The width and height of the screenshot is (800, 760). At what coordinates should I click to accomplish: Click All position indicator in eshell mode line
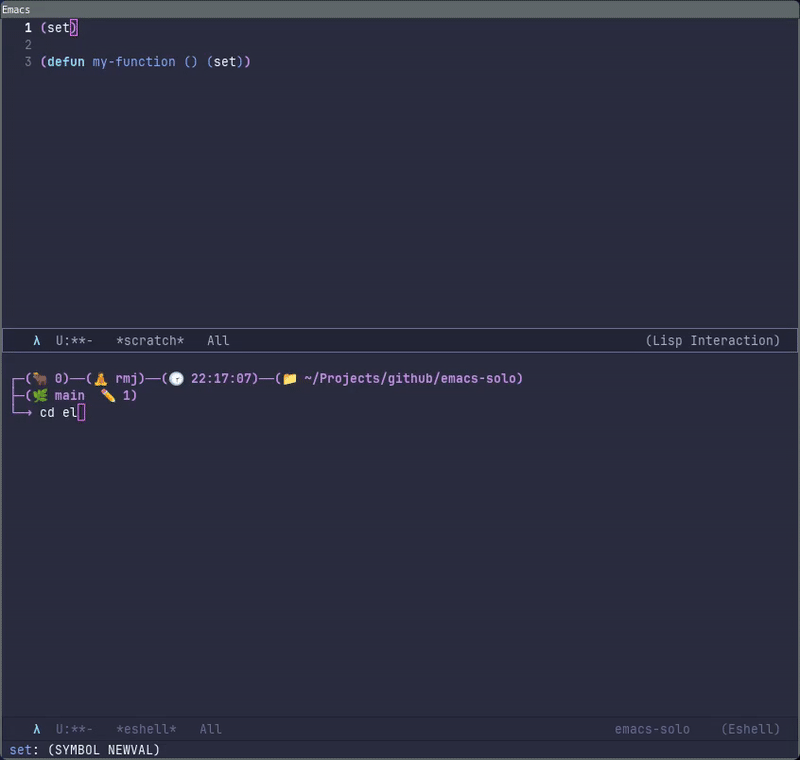click(x=211, y=729)
